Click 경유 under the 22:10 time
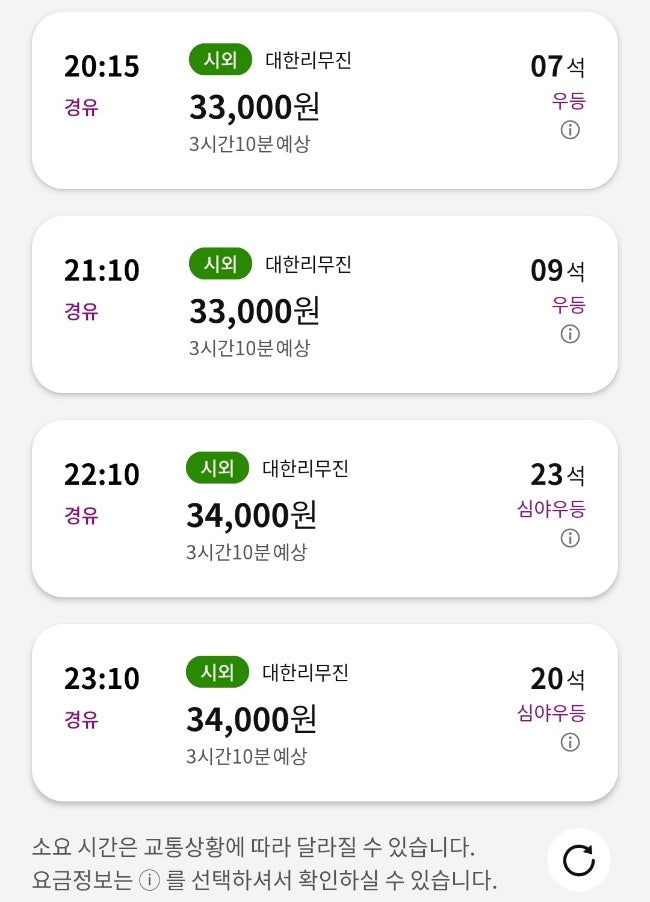Screen dimensions: 650x902 [81, 516]
